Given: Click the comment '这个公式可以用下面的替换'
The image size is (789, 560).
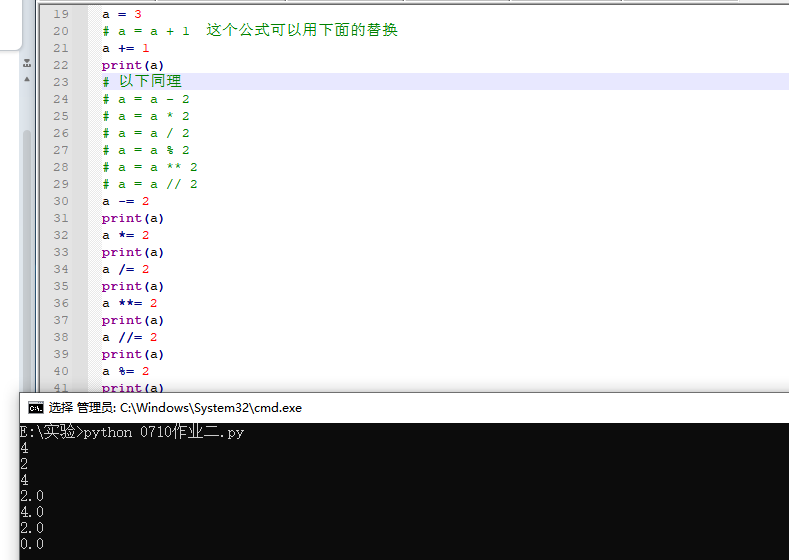Looking at the screenshot, I should pyautogui.click(x=302, y=30).
